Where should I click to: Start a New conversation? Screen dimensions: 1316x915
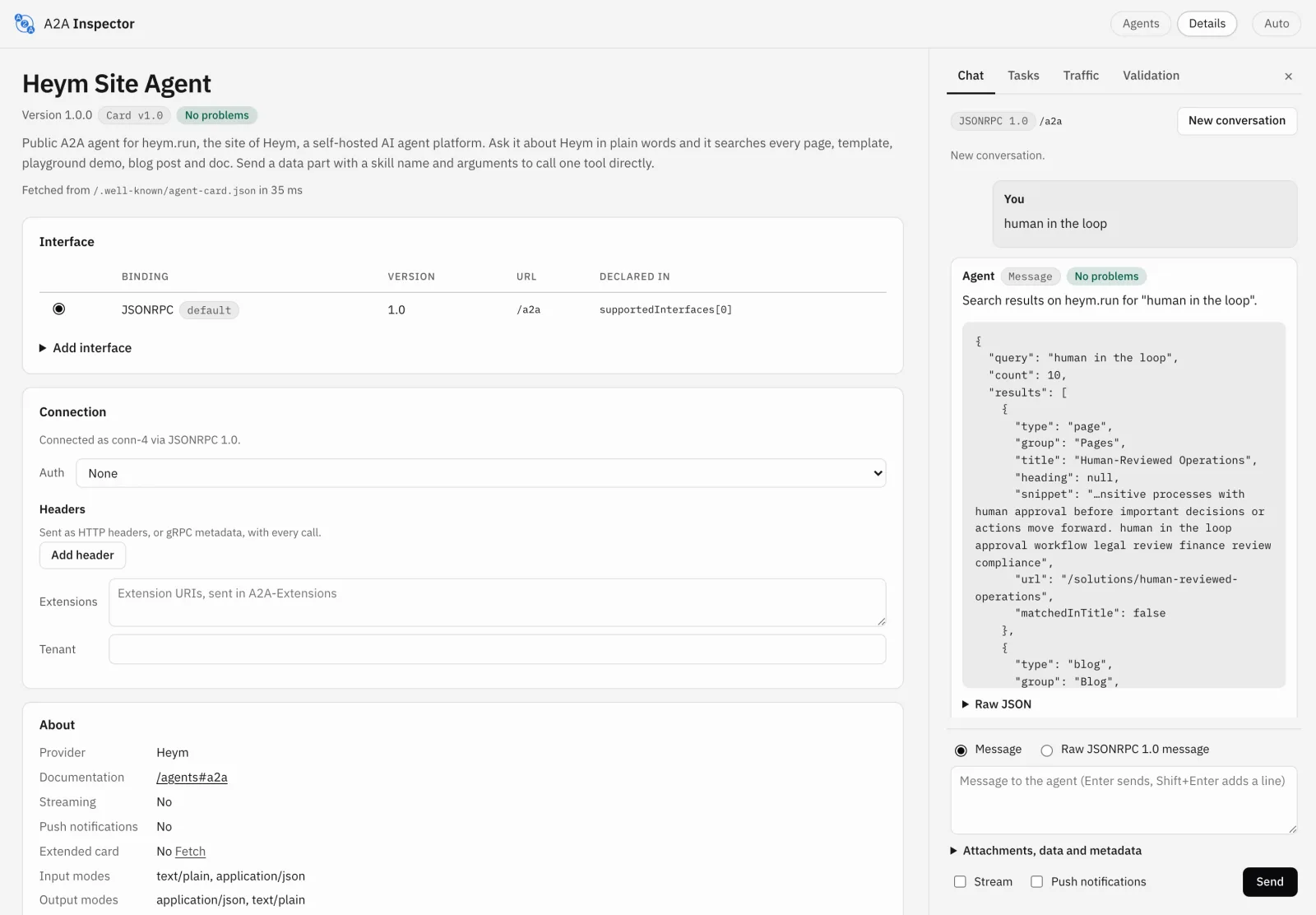click(1236, 121)
